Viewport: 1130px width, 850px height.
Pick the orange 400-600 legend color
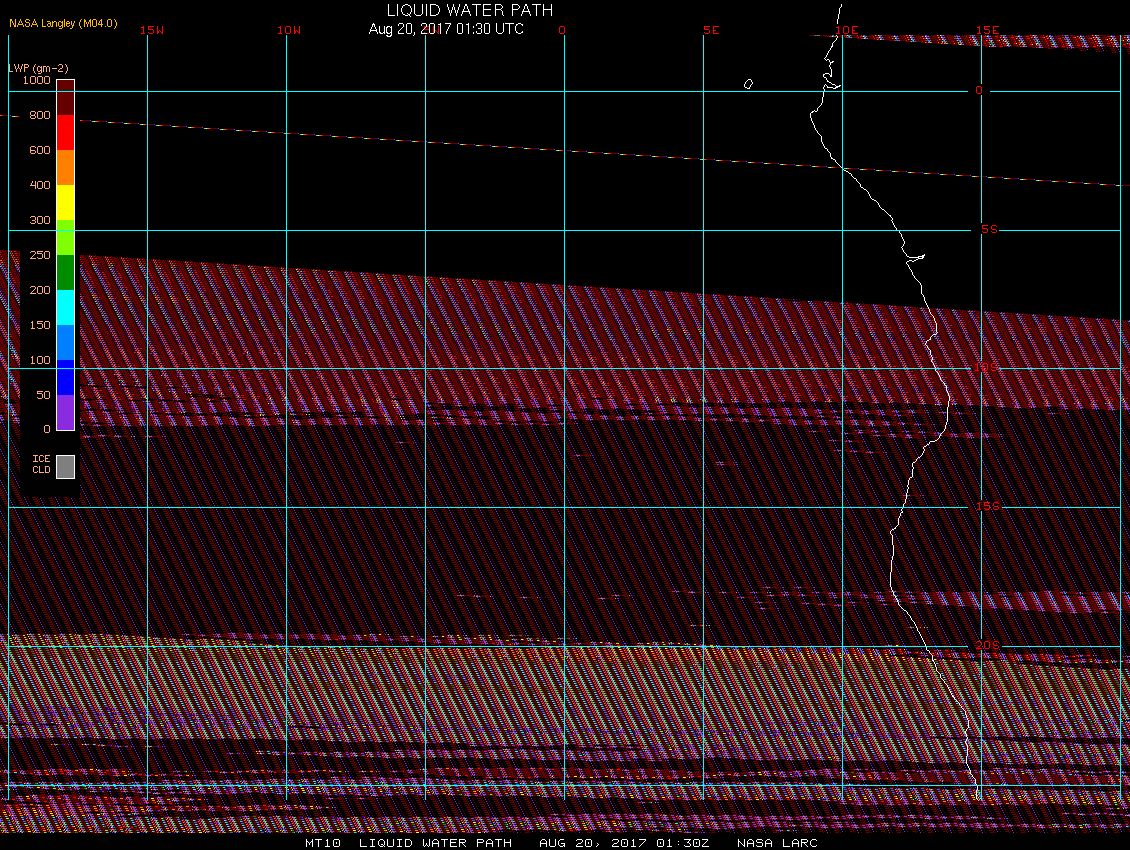[65, 167]
